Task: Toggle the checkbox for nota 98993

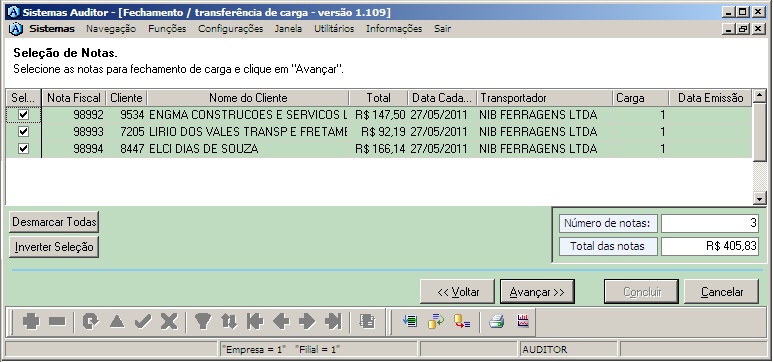Action: 23,132
